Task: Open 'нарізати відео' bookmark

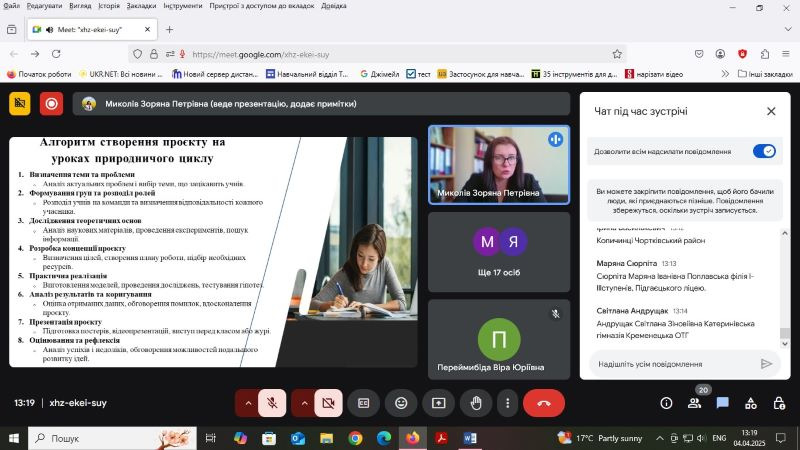Action: pyautogui.click(x=654, y=74)
